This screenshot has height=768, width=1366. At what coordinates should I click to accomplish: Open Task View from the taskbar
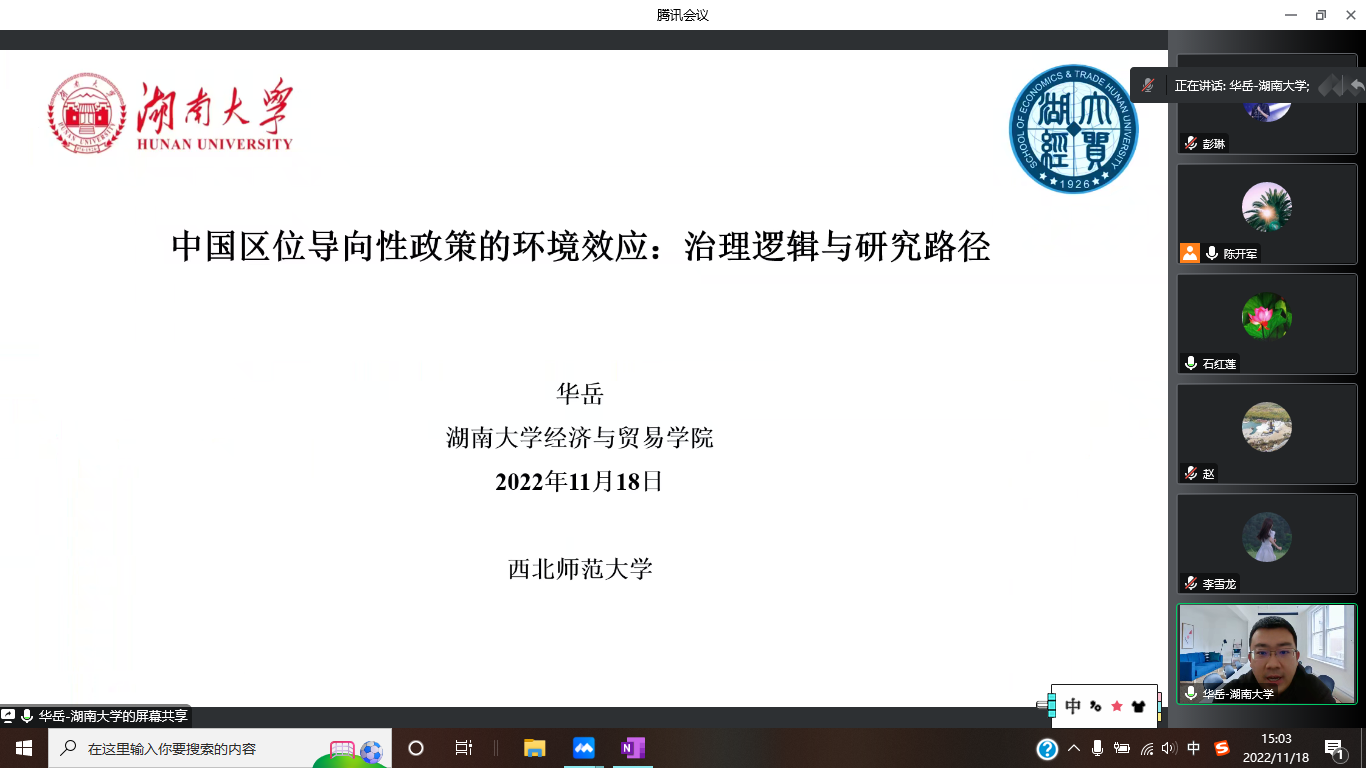click(463, 748)
